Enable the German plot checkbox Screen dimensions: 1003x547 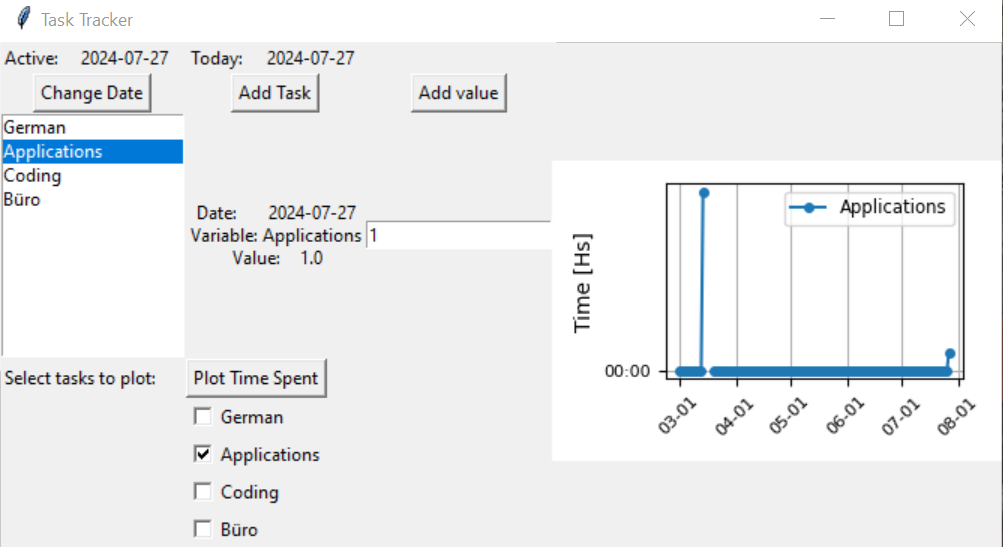point(203,417)
